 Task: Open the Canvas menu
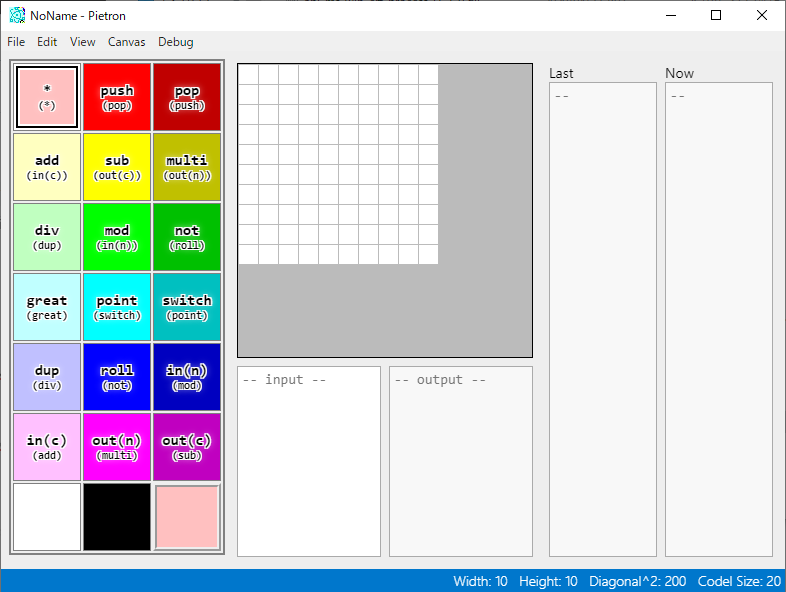127,42
